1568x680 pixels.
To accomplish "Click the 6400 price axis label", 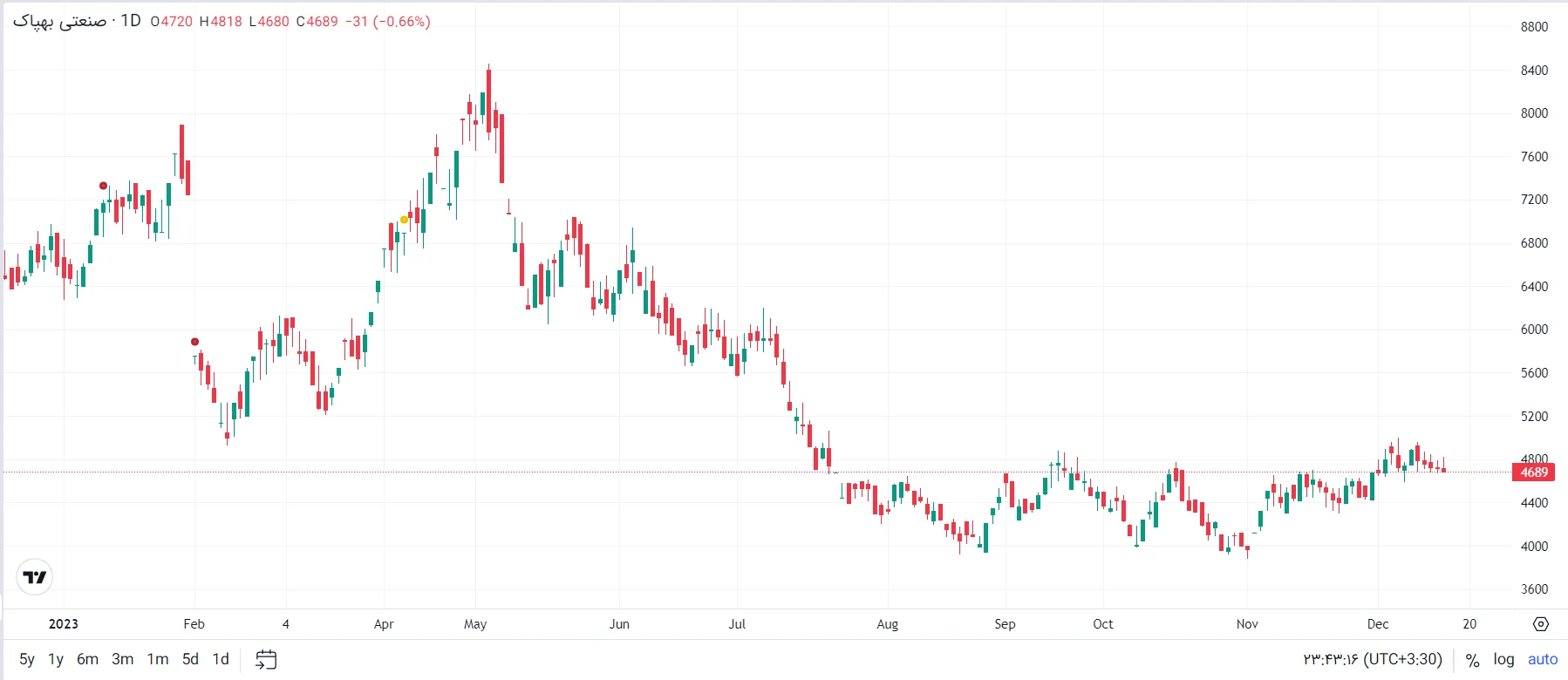I will (1534, 287).
